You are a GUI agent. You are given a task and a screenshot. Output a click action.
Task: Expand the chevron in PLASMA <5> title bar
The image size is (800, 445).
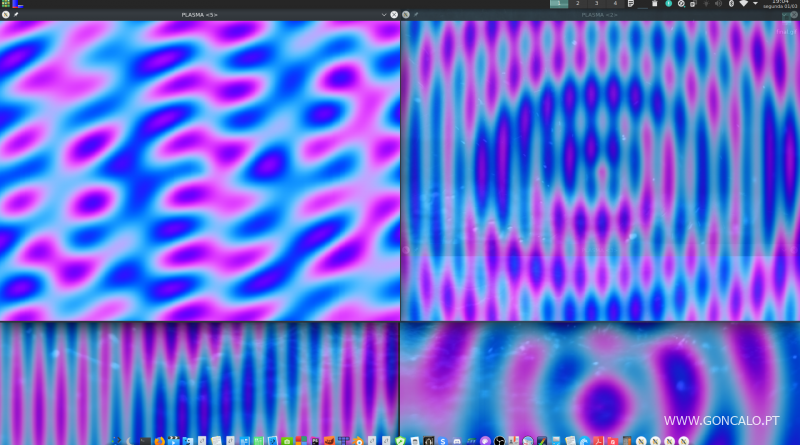pyautogui.click(x=384, y=15)
